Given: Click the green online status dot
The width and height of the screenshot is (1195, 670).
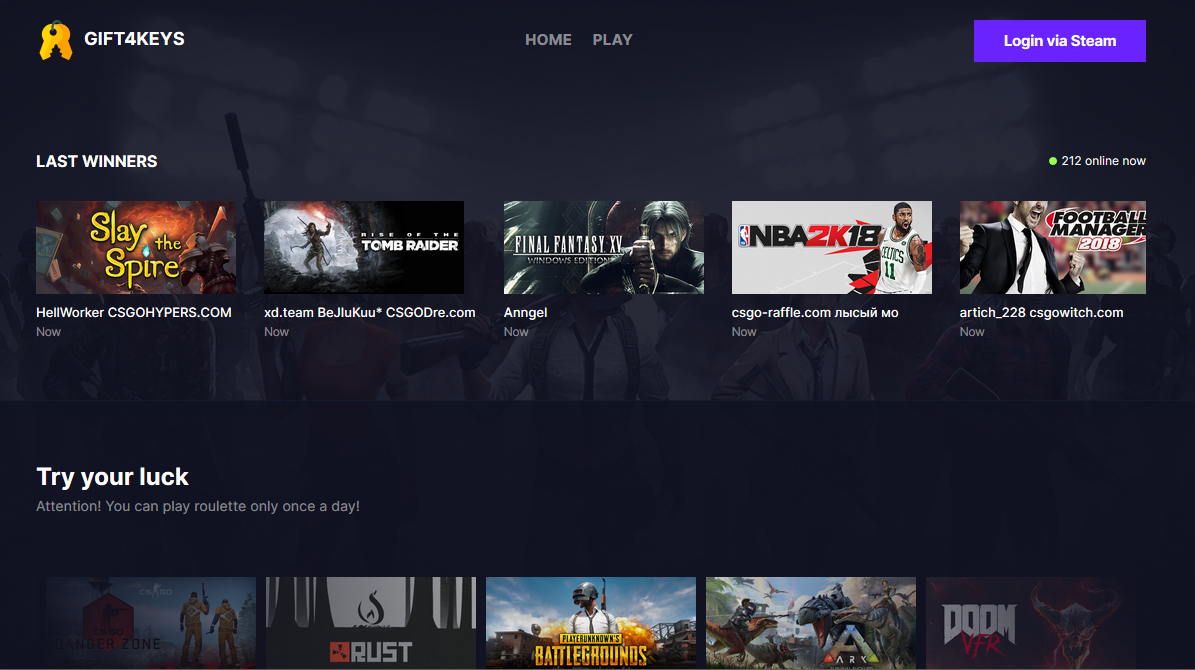Looking at the screenshot, I should (x=1052, y=161).
